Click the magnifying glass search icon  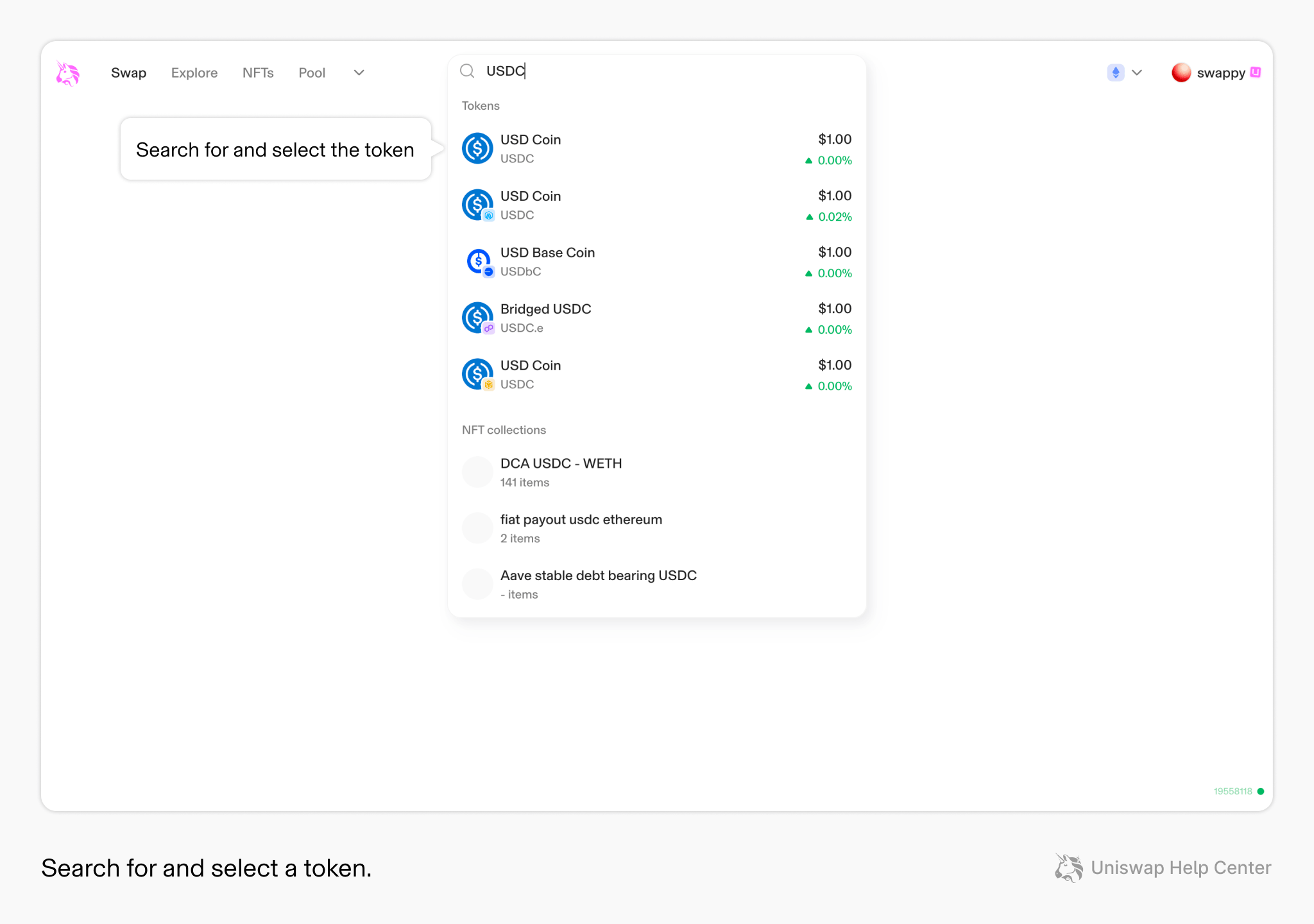point(467,71)
